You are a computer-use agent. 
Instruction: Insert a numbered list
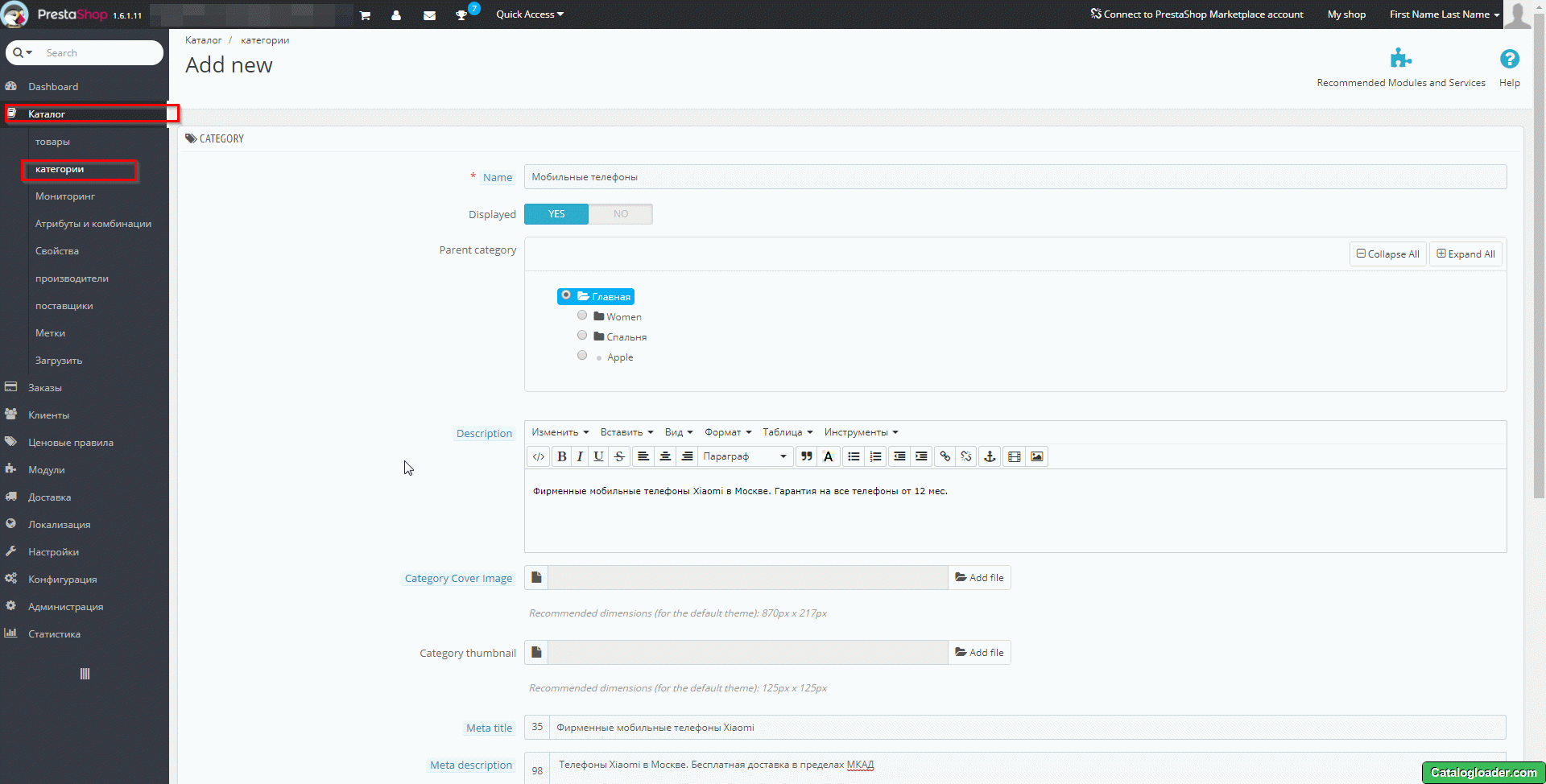pos(876,456)
